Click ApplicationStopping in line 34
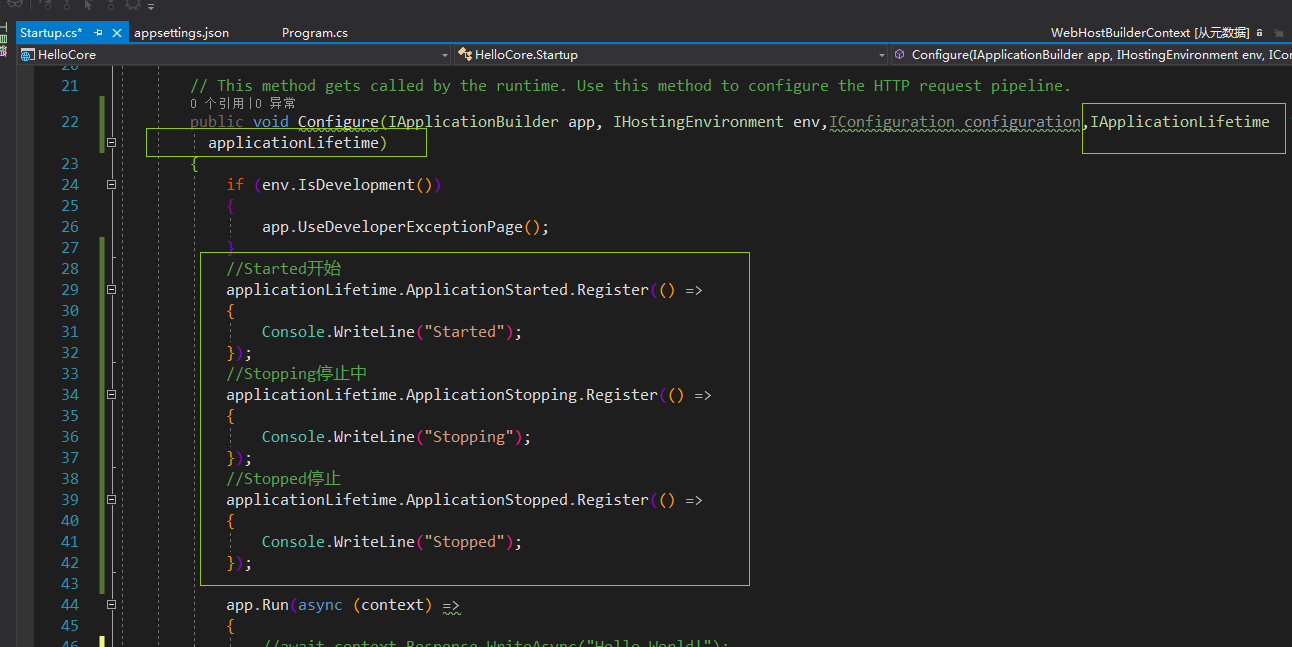 [492, 395]
